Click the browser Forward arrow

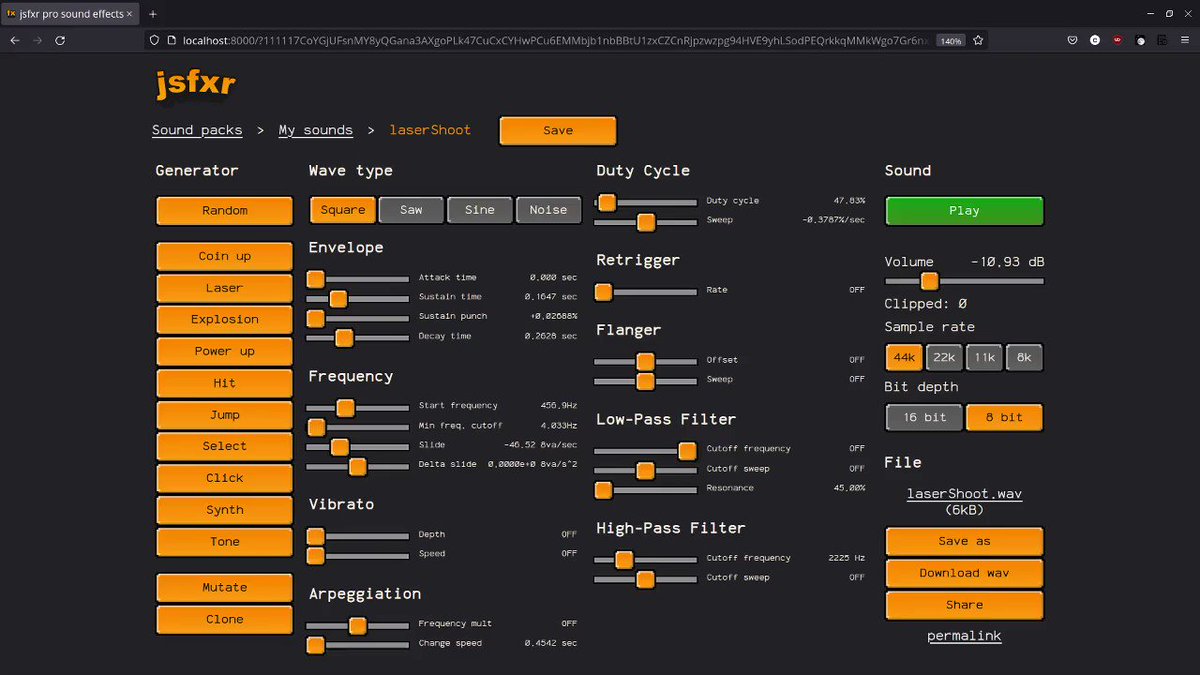(x=37, y=40)
